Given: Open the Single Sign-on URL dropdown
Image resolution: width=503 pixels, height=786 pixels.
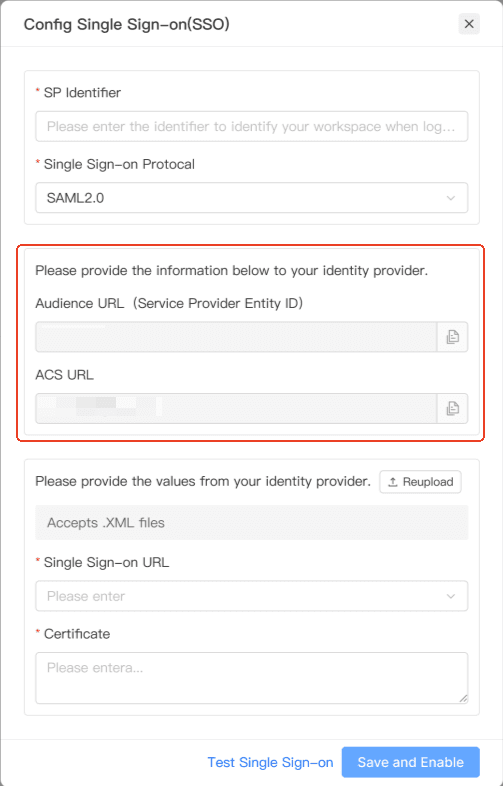Looking at the screenshot, I should click(x=251, y=596).
